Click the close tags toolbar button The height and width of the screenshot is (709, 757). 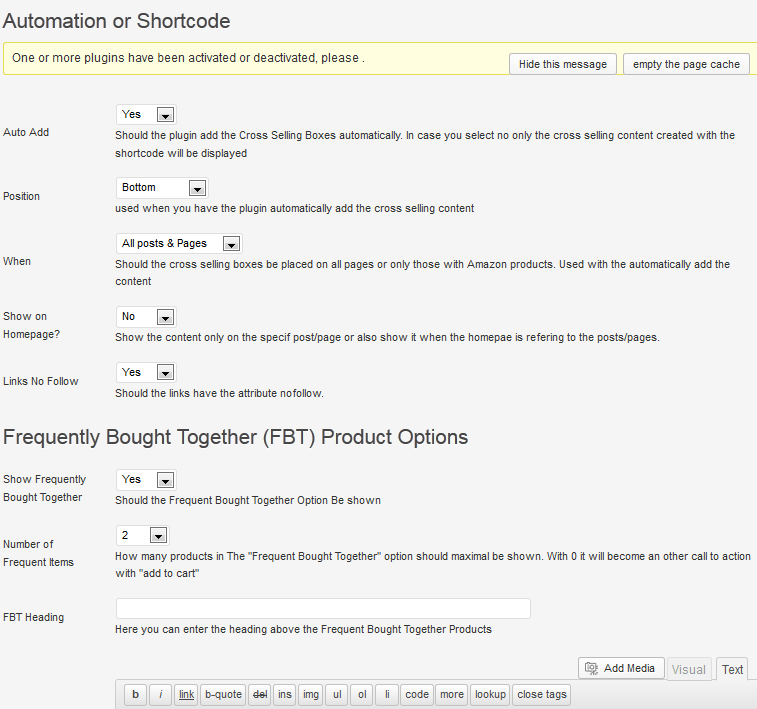(542, 695)
